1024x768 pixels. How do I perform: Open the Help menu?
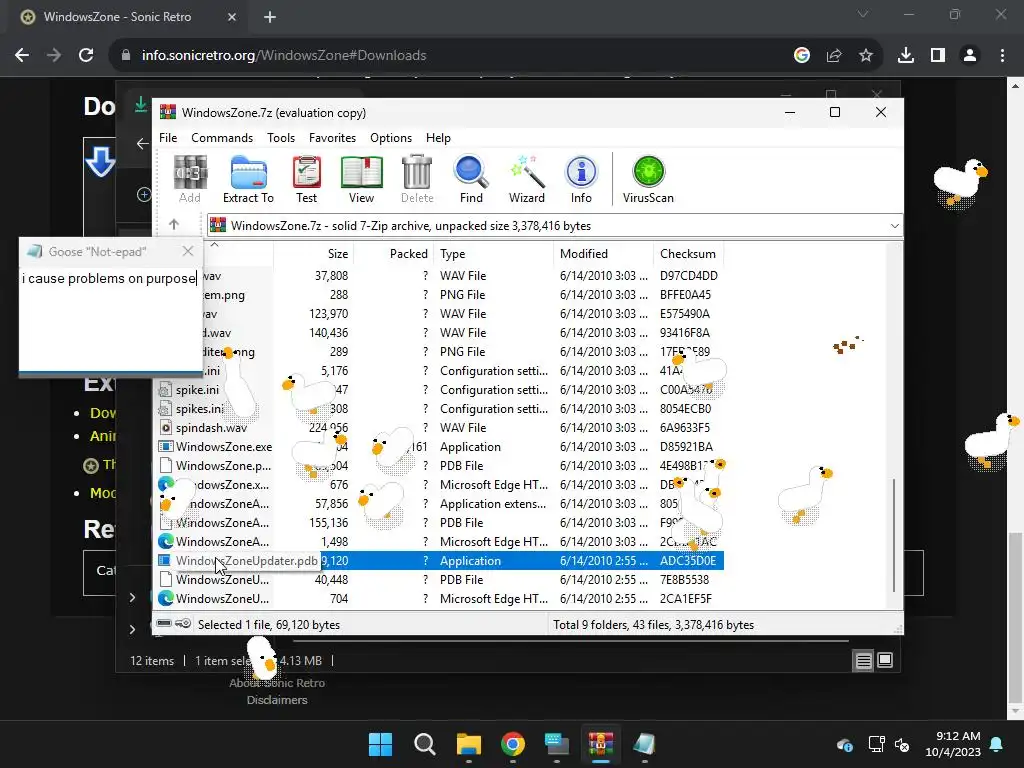(x=438, y=138)
